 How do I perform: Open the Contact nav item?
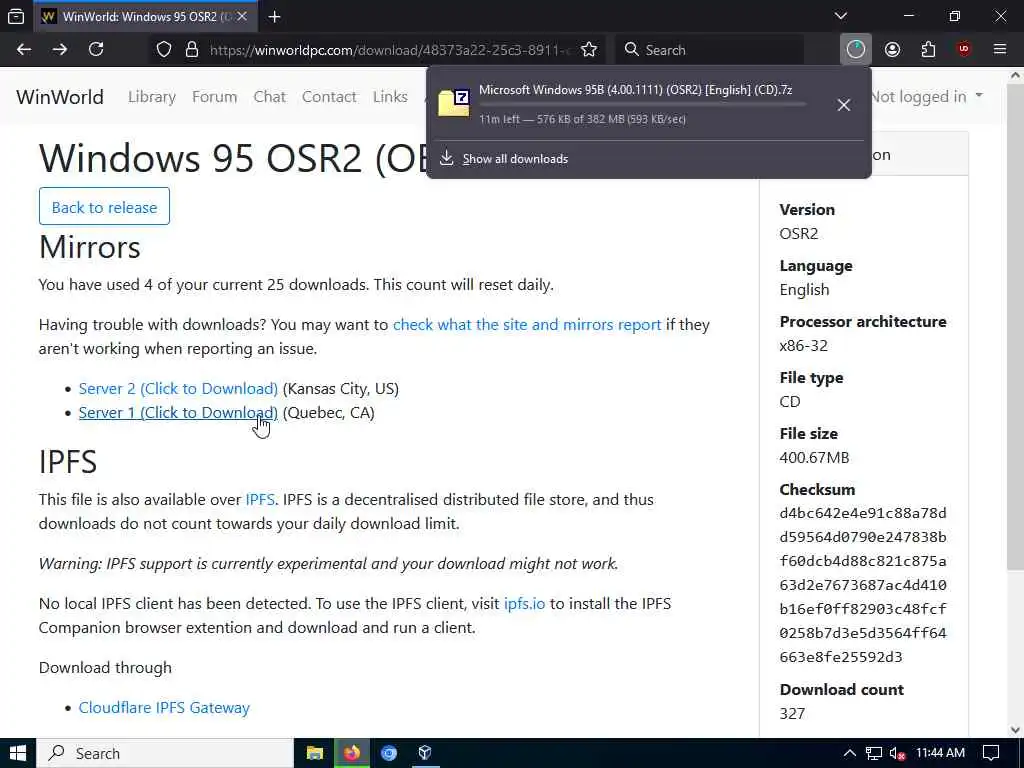tap(329, 97)
